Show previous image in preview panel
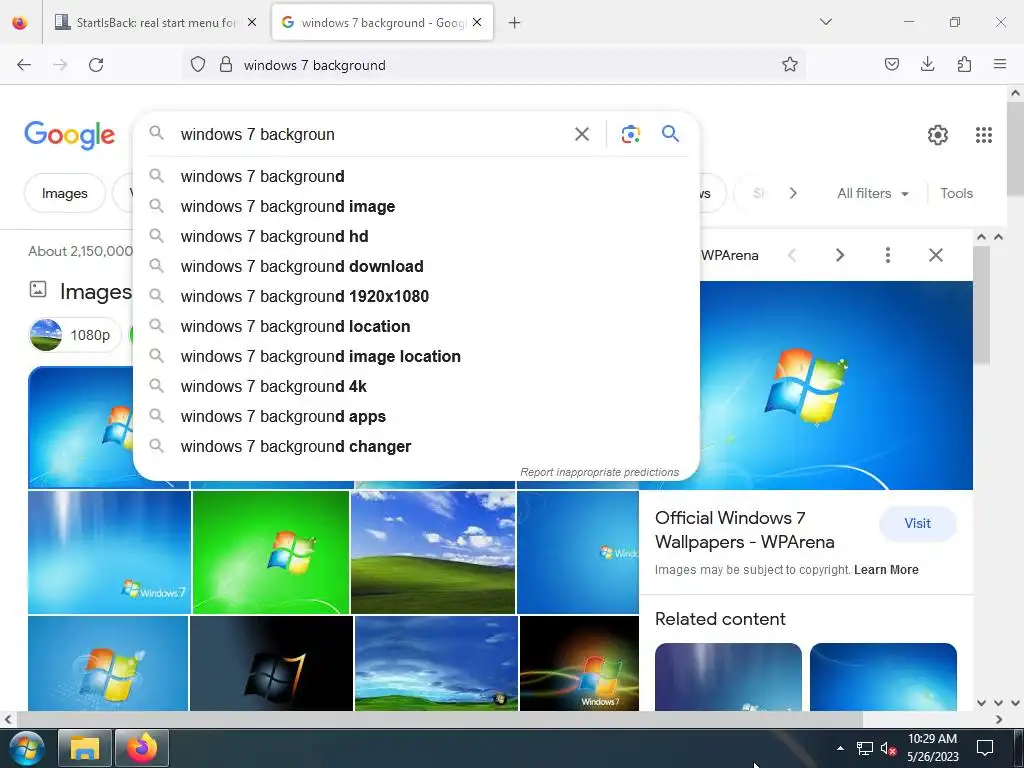Screen dimensions: 1024x768 [792, 255]
